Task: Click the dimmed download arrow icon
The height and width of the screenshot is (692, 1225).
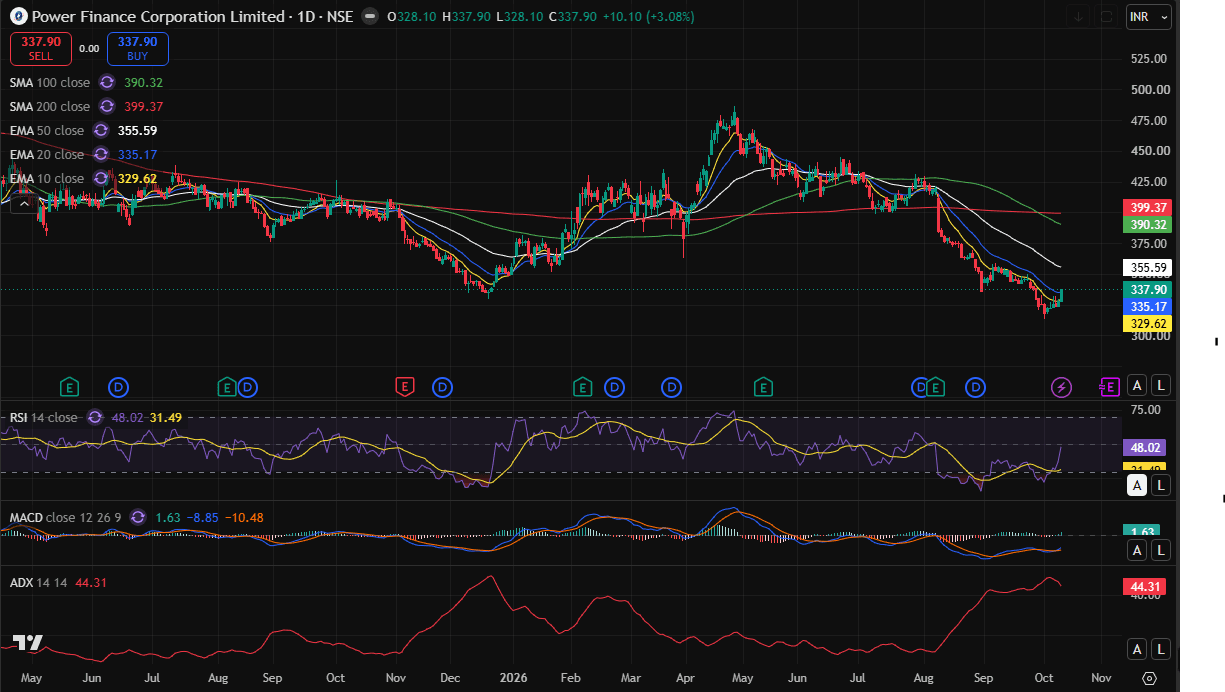Action: (1079, 17)
